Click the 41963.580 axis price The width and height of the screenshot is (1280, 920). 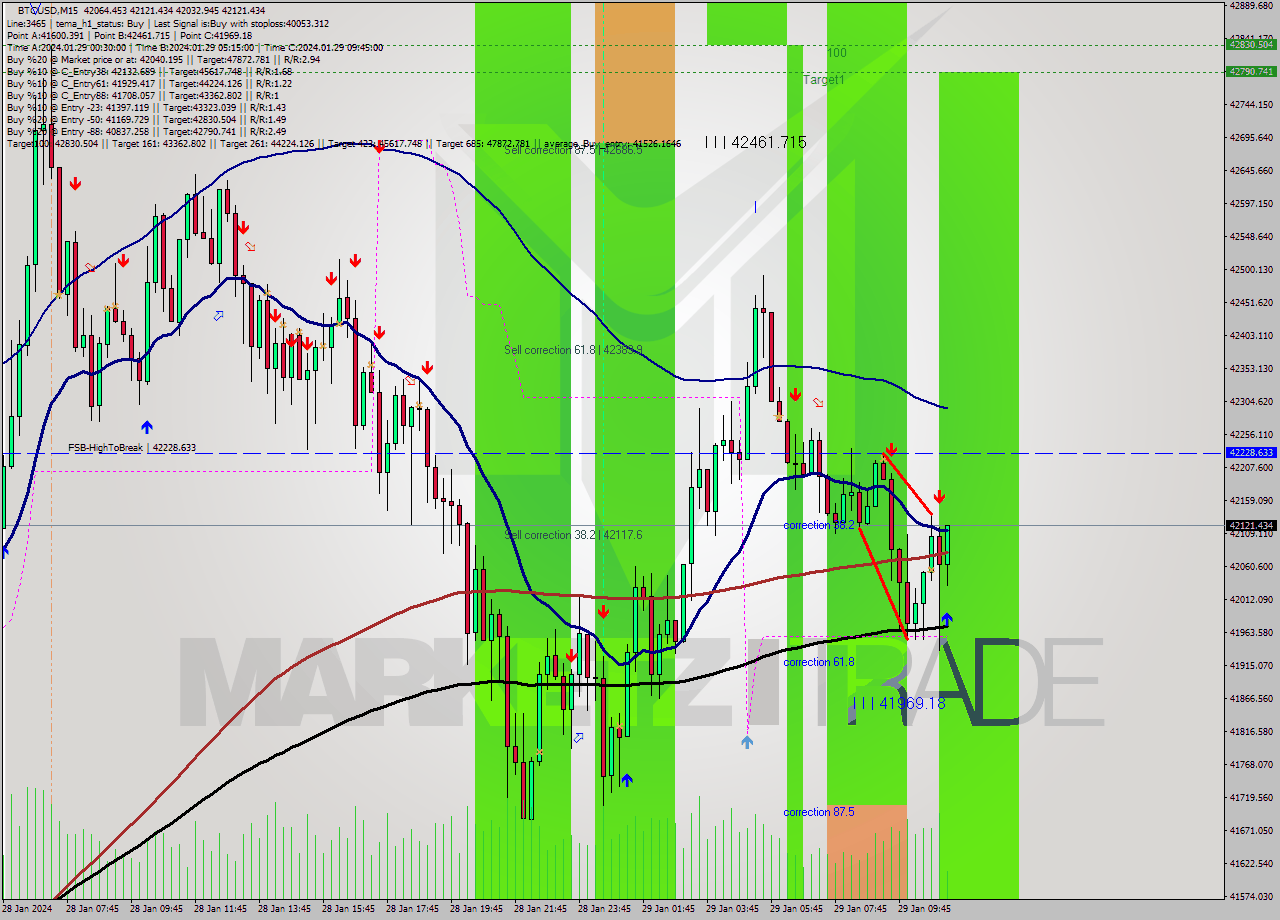1251,632
